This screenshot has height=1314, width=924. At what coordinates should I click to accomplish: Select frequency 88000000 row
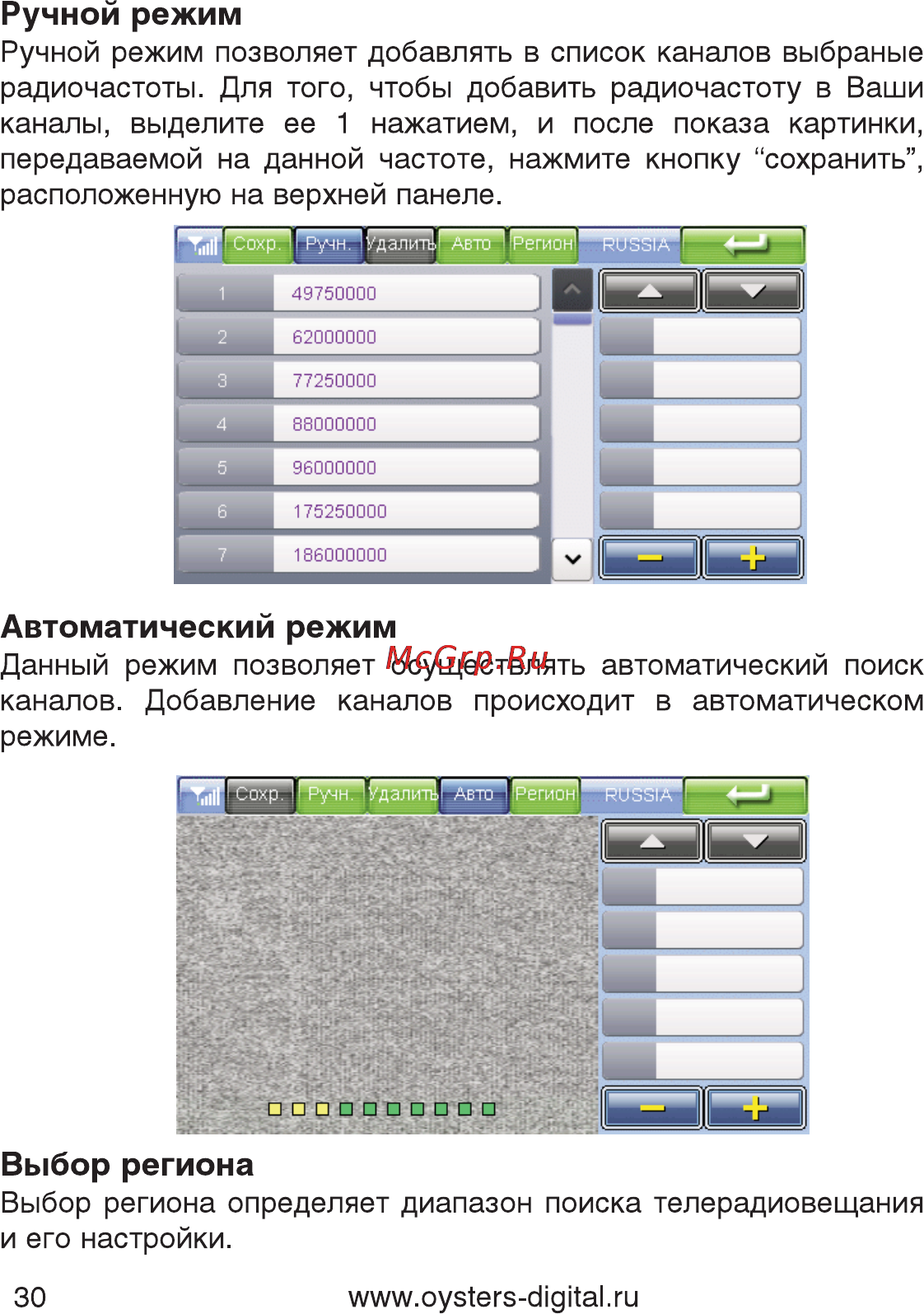(x=358, y=424)
